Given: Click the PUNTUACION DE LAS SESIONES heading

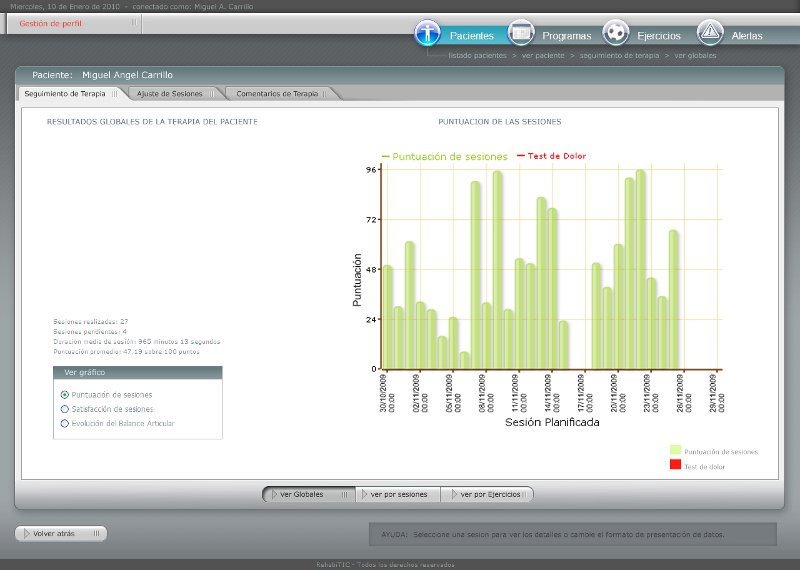Looking at the screenshot, I should tap(499, 122).
